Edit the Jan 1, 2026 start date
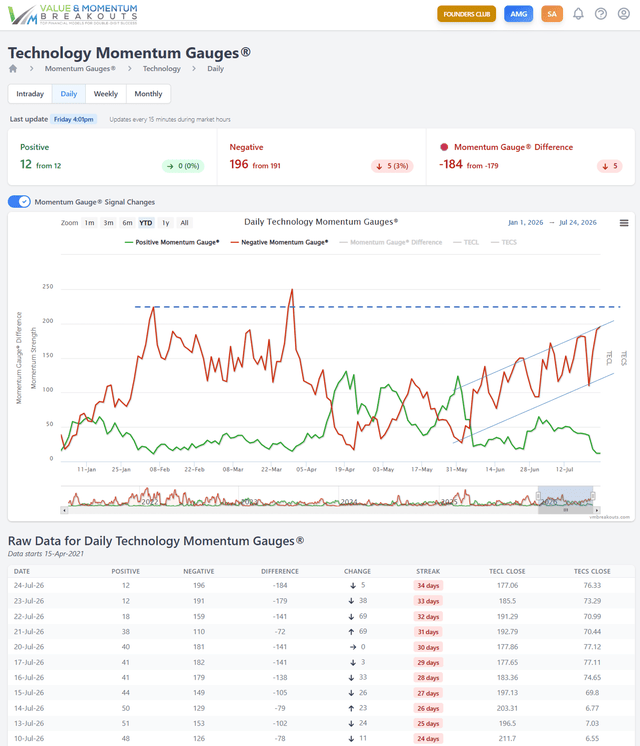The width and height of the screenshot is (640, 746). coord(525,222)
